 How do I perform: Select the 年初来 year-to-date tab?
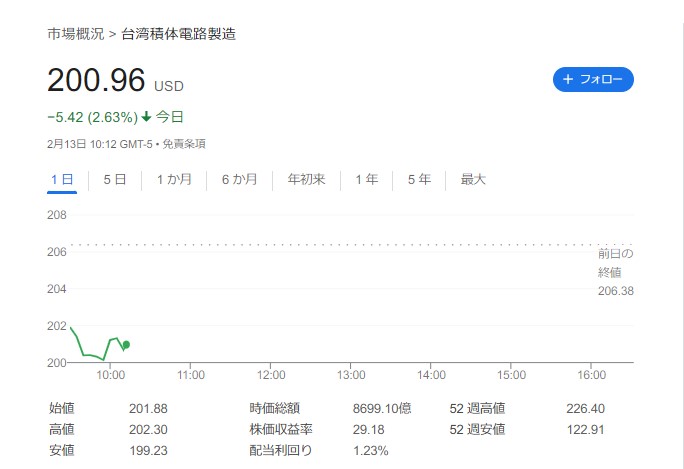point(306,179)
